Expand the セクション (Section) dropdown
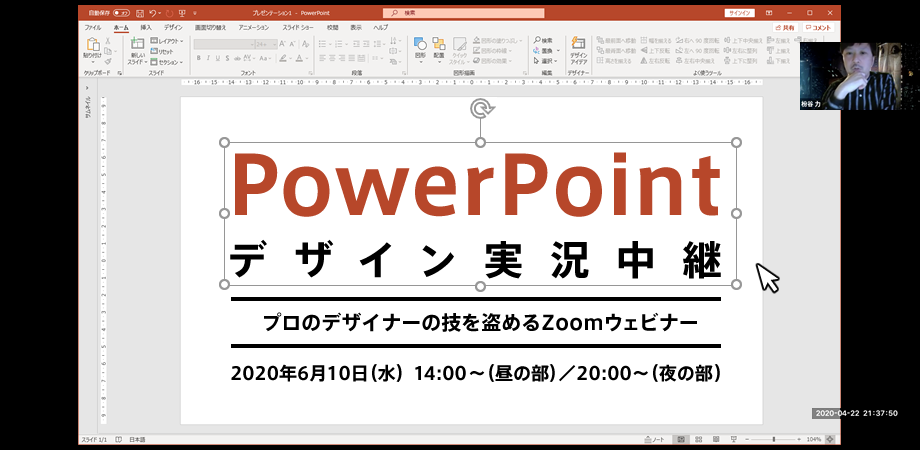The width and height of the screenshot is (920, 450). 167,62
